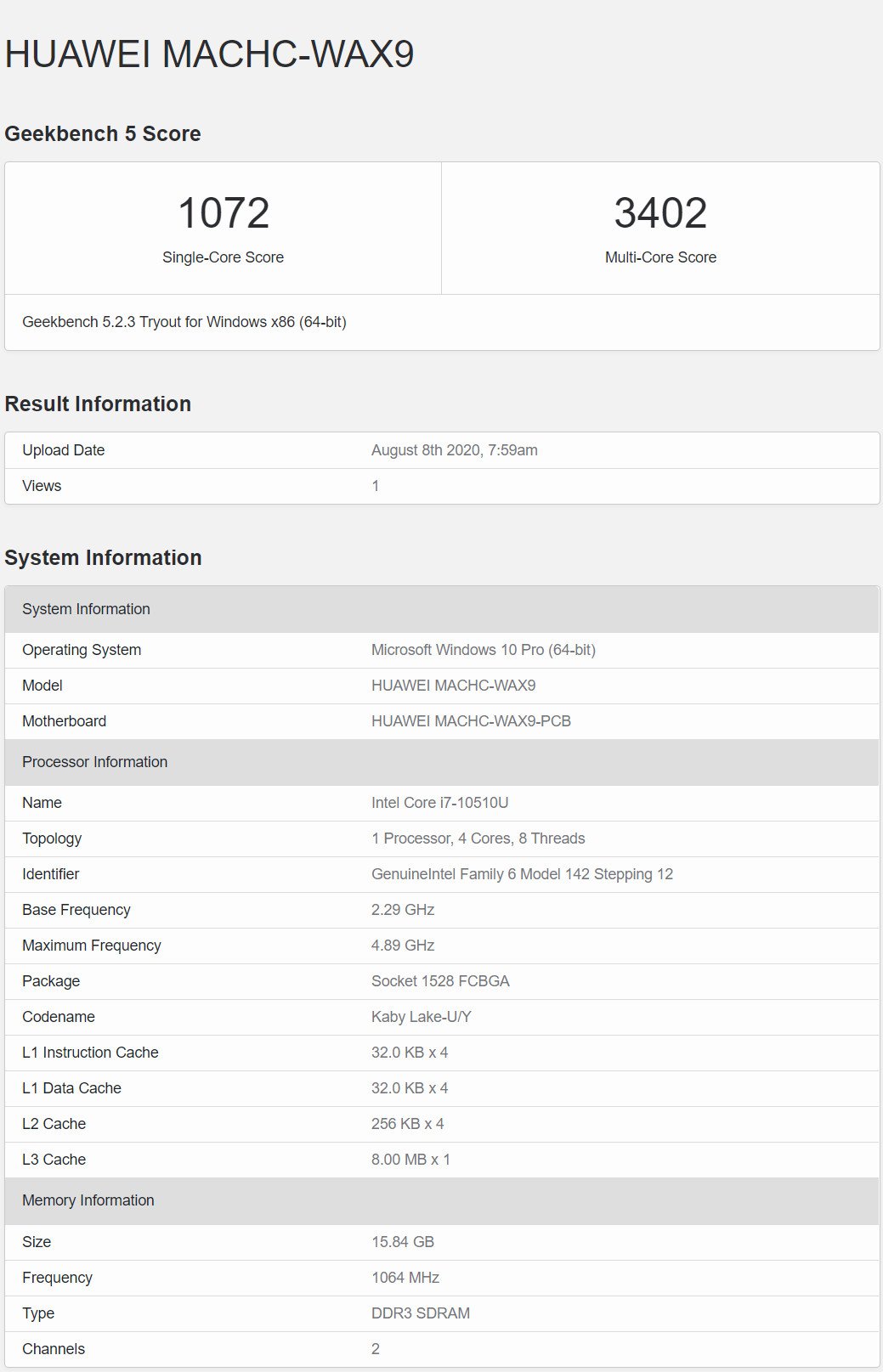This screenshot has width=883, height=1372.
Task: Click the memory Frequency label
Action: (x=57, y=1278)
